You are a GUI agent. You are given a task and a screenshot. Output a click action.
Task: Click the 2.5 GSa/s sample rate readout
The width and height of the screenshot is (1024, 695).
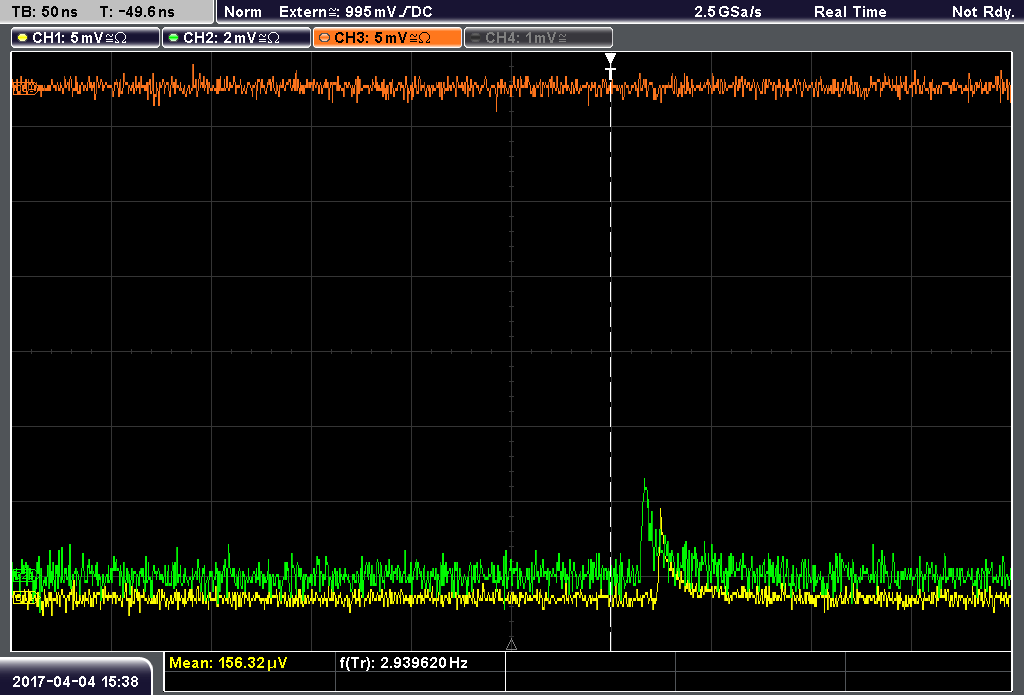[x=728, y=12]
